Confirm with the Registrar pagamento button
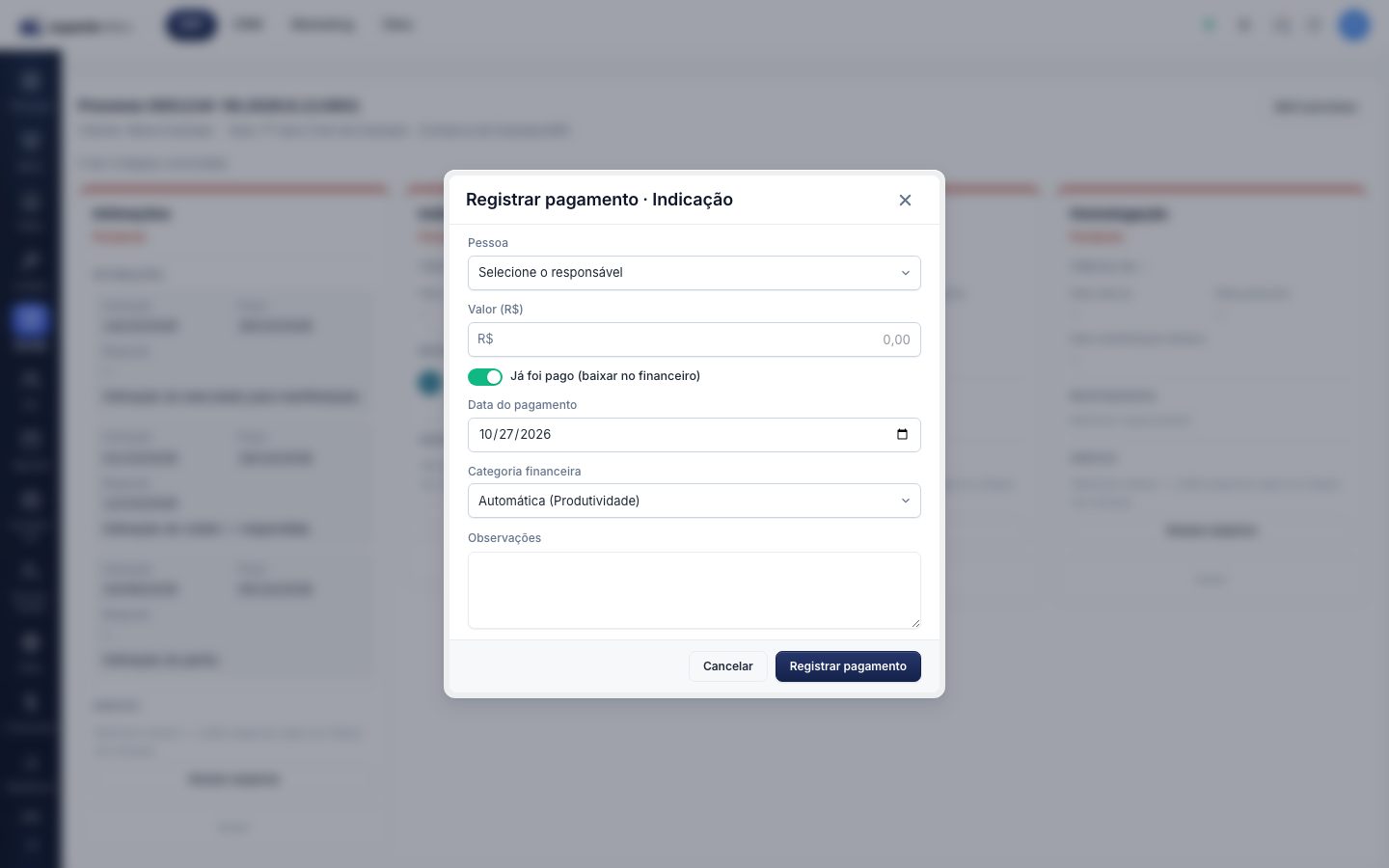Screen dimensions: 1389x868 [848, 666]
